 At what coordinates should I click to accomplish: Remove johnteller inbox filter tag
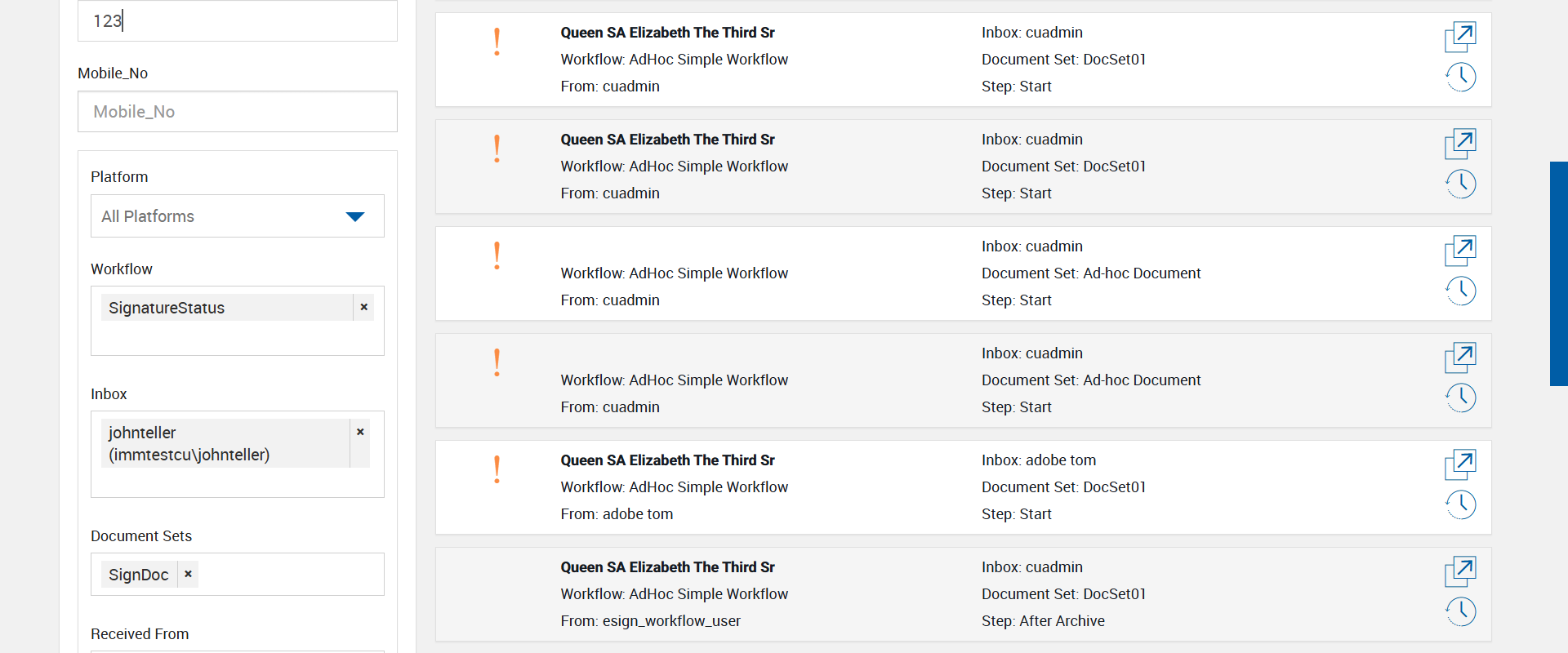pos(360,433)
